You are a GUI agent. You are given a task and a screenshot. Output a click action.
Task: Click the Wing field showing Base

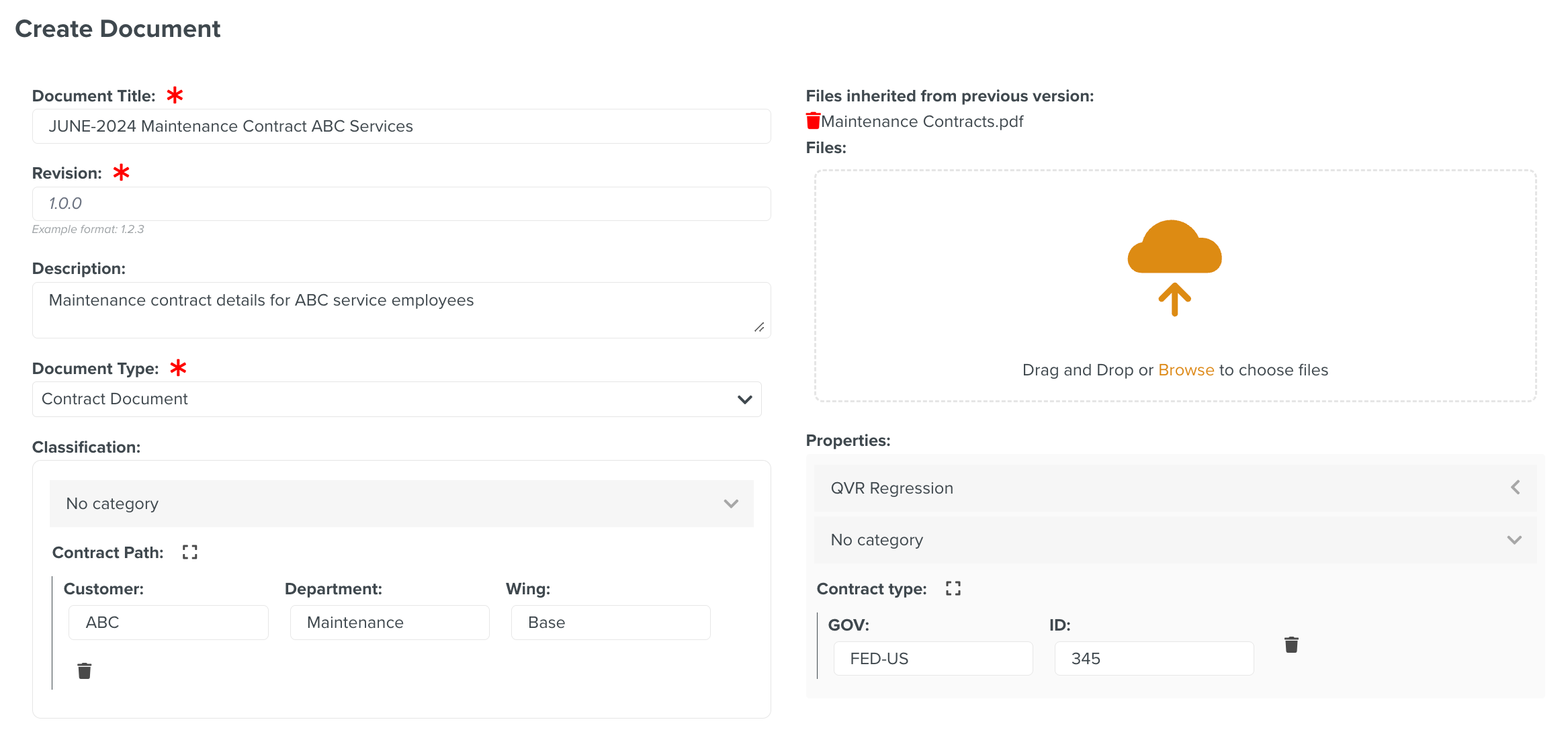610,623
